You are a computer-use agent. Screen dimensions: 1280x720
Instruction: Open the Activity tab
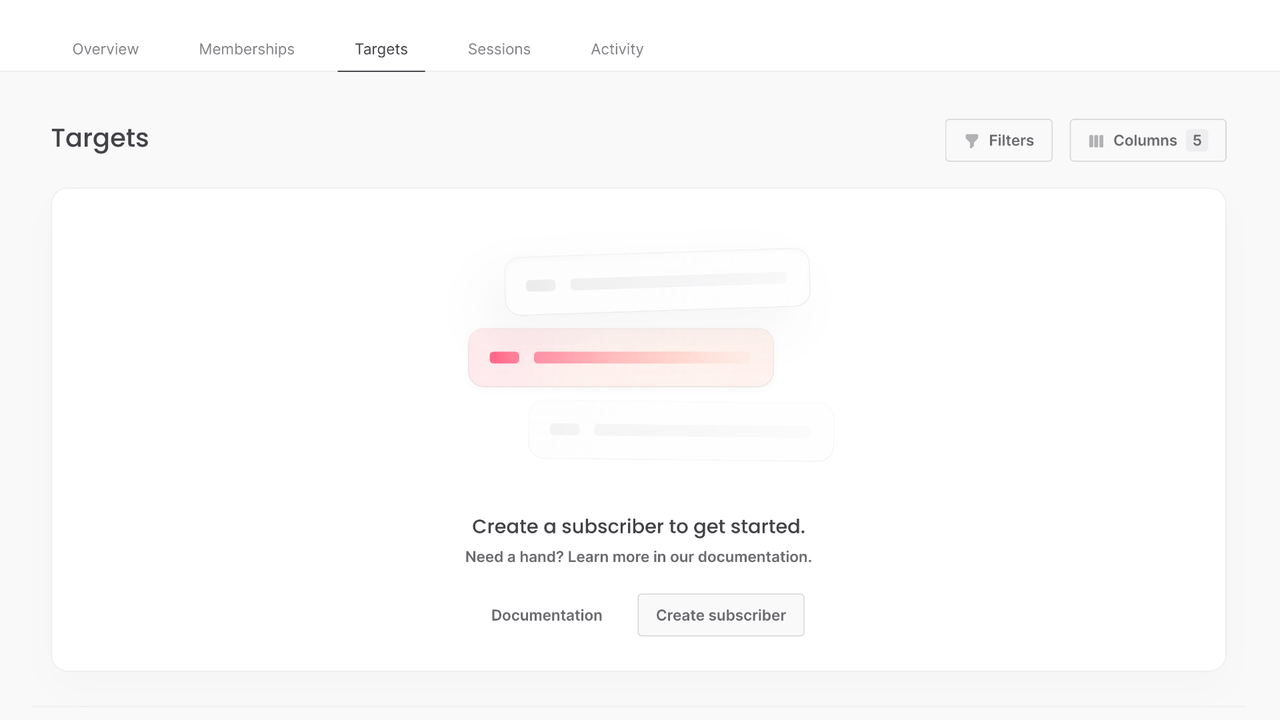tap(617, 49)
